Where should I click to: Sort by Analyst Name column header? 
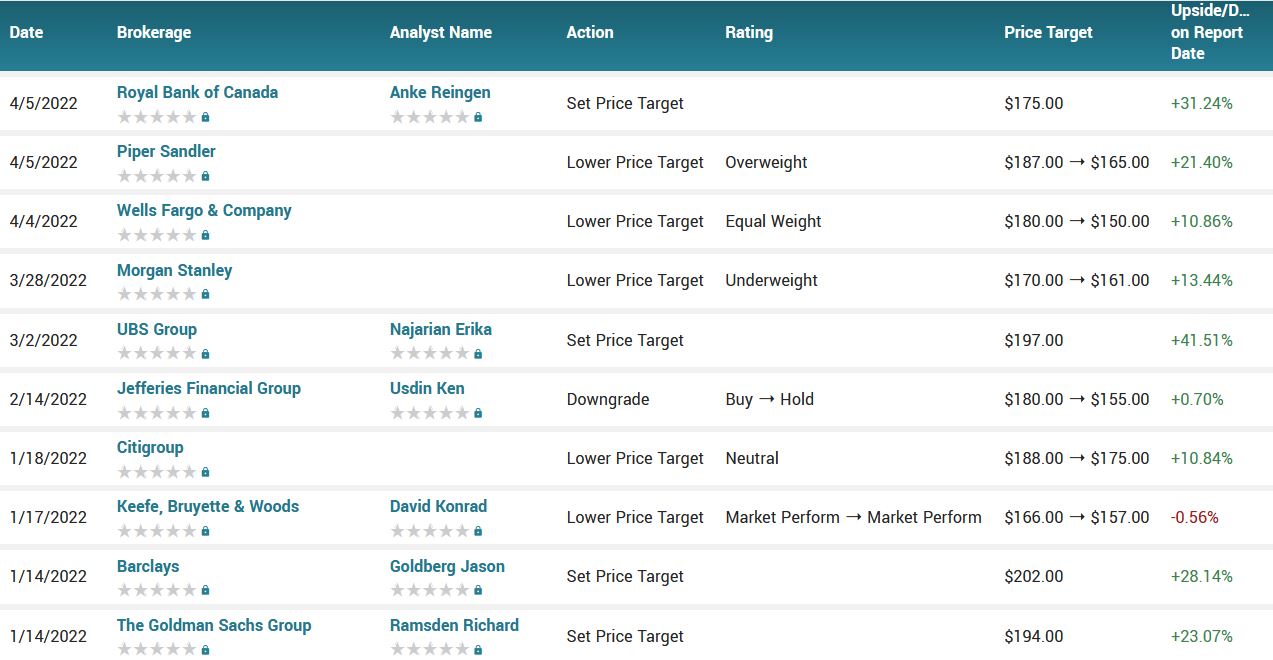441,32
